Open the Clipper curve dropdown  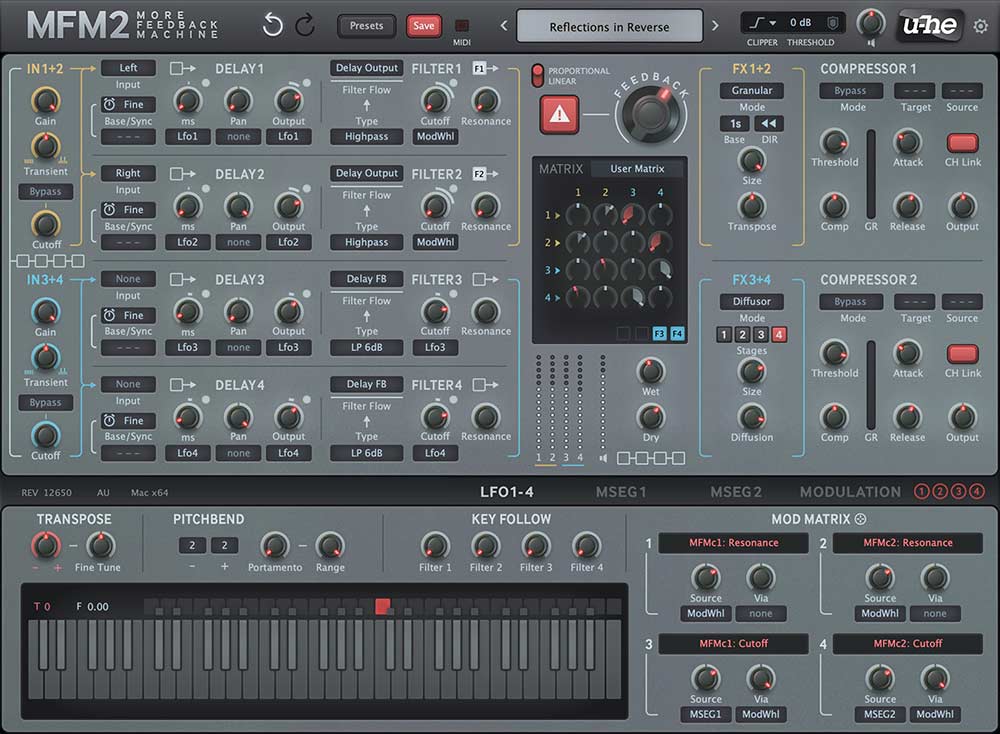coord(760,21)
